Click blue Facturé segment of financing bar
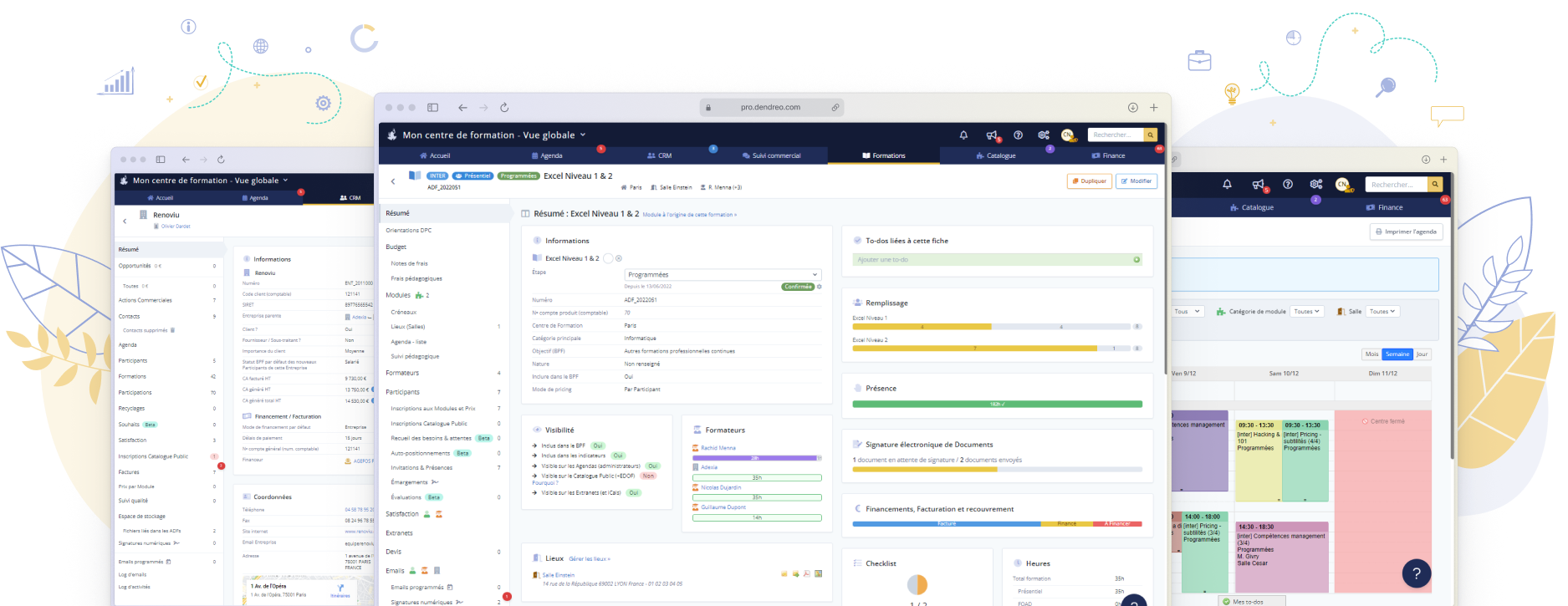This screenshot has height=606, width=1568. (946, 524)
